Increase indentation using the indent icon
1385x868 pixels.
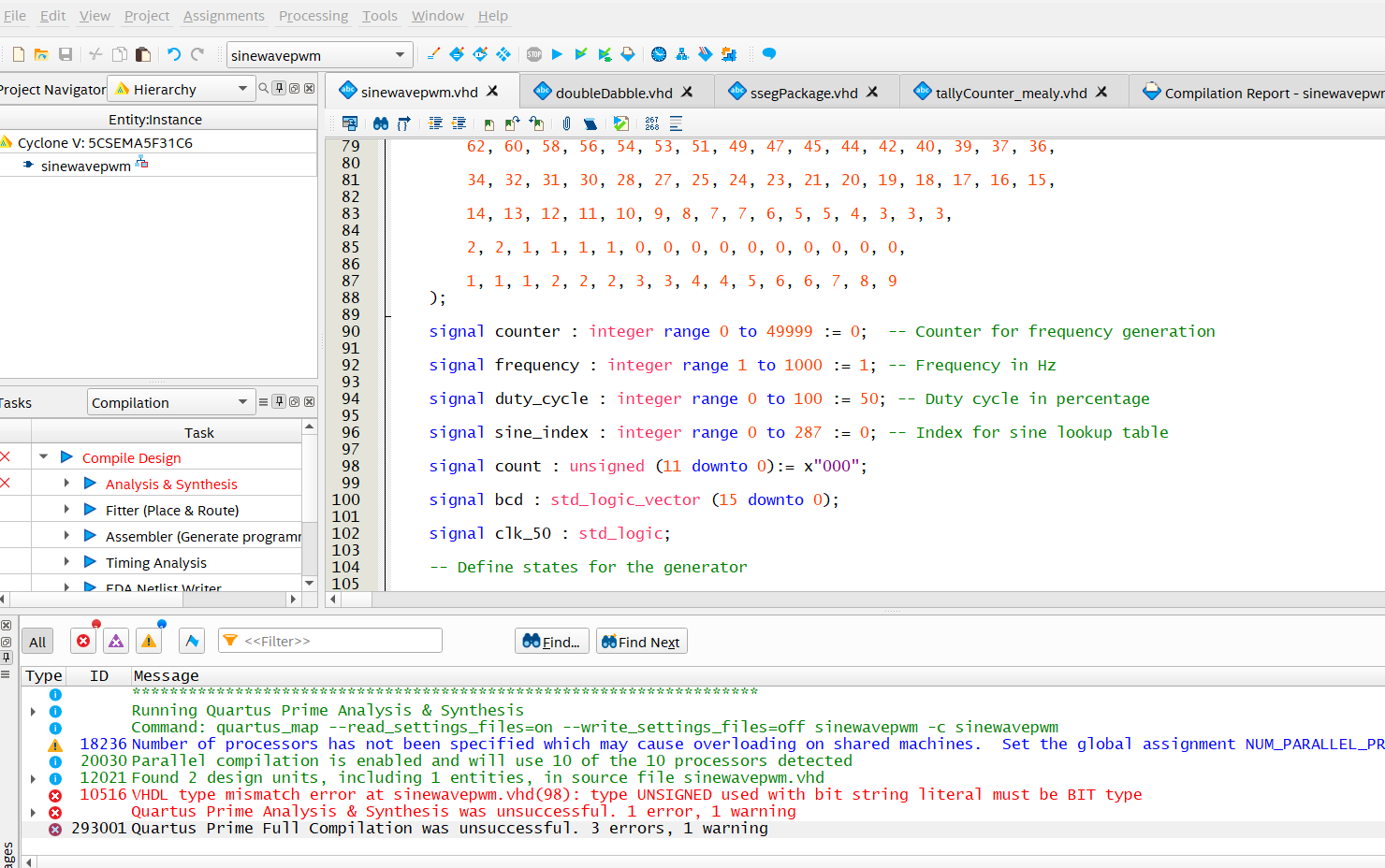coord(436,123)
